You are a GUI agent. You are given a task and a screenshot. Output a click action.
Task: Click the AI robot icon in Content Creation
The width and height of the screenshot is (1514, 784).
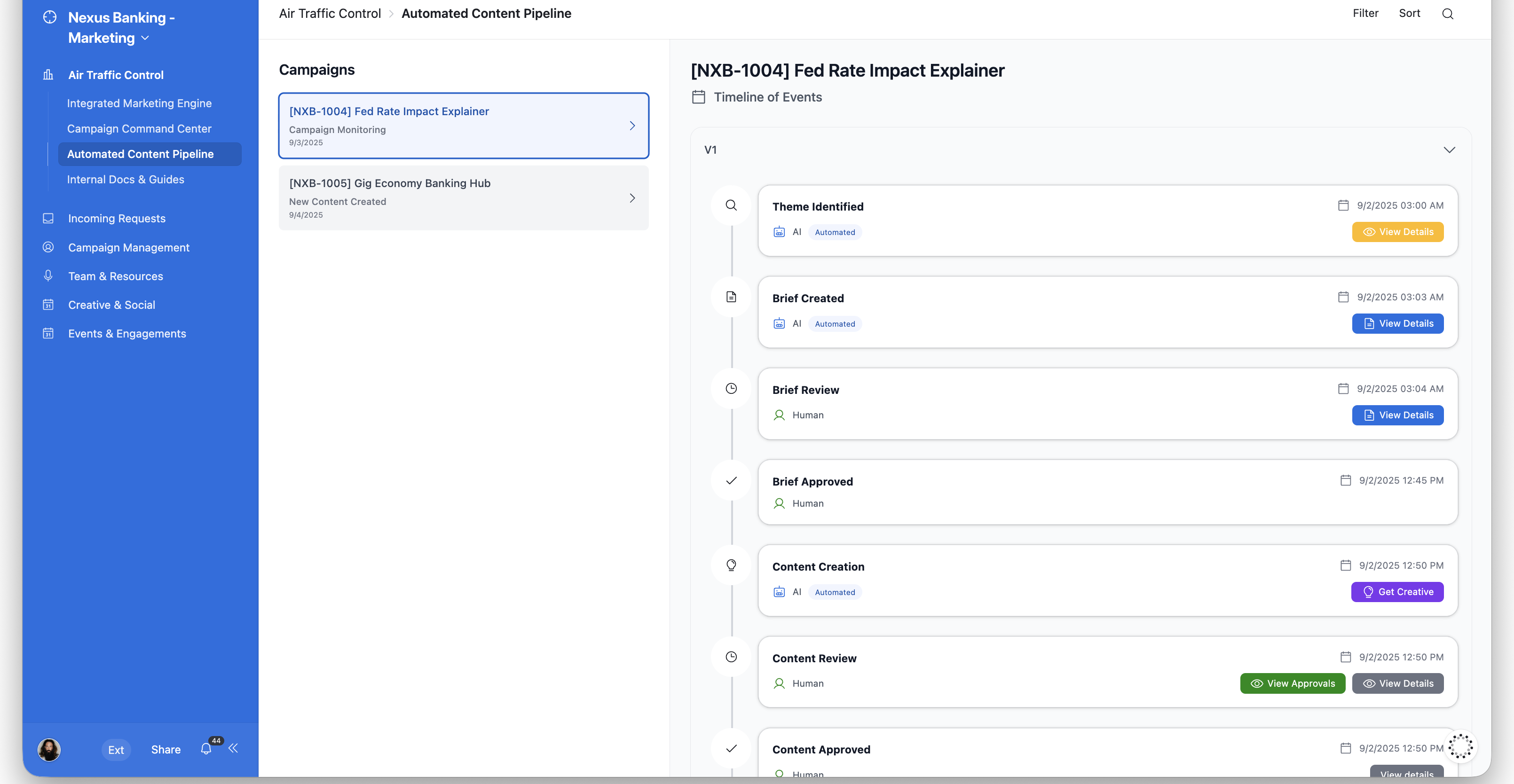tap(779, 592)
